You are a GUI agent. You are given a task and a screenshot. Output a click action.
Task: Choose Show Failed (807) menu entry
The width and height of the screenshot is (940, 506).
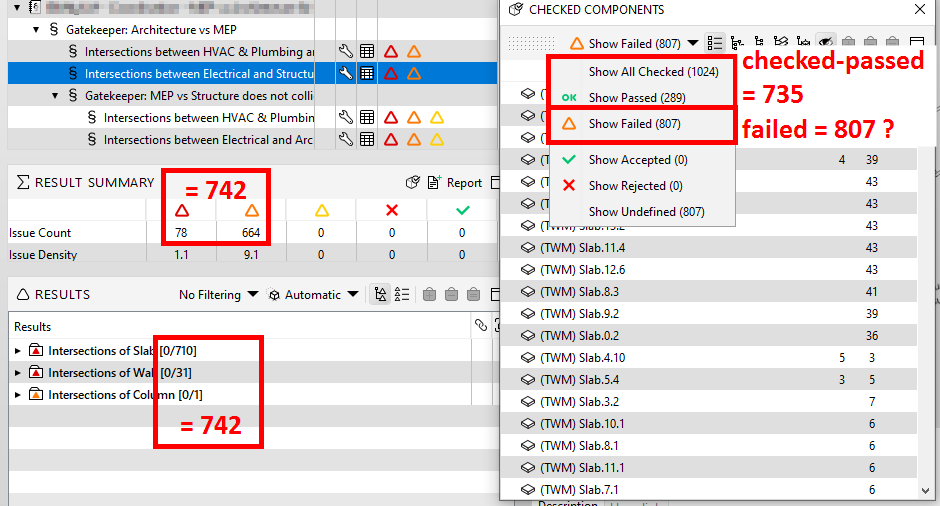pyautogui.click(x=642, y=124)
